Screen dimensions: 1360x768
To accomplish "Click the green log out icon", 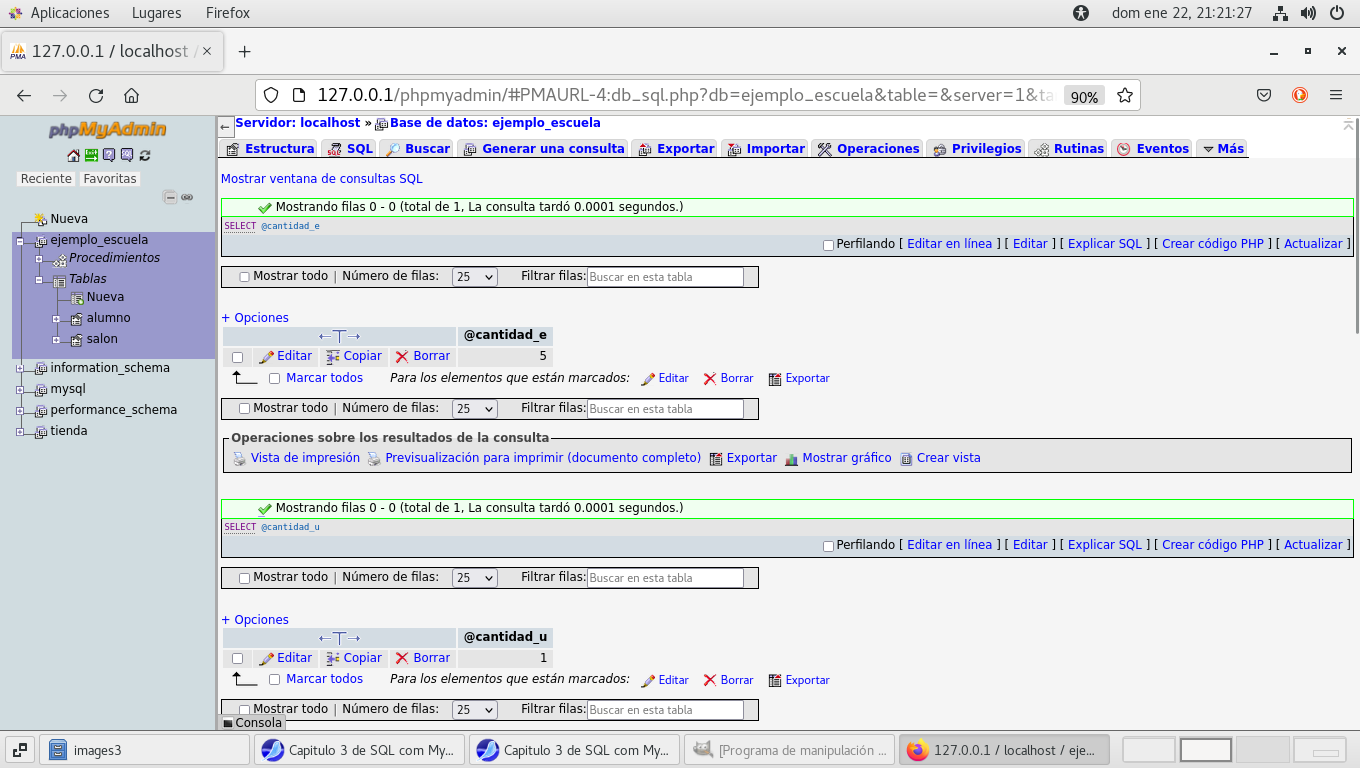I will click(91, 155).
